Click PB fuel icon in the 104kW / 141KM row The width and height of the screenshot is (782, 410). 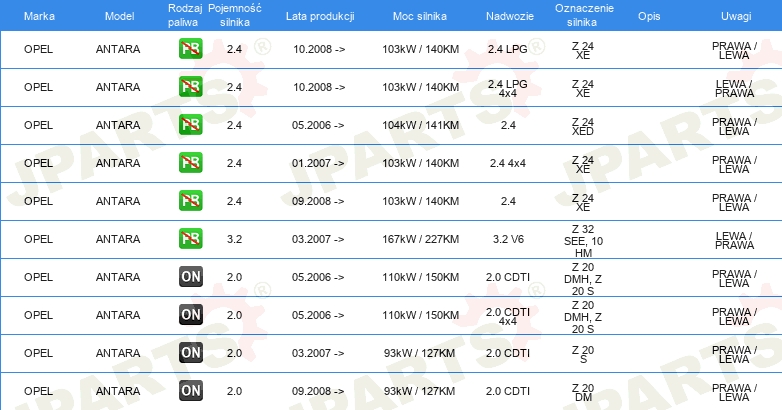point(191,125)
